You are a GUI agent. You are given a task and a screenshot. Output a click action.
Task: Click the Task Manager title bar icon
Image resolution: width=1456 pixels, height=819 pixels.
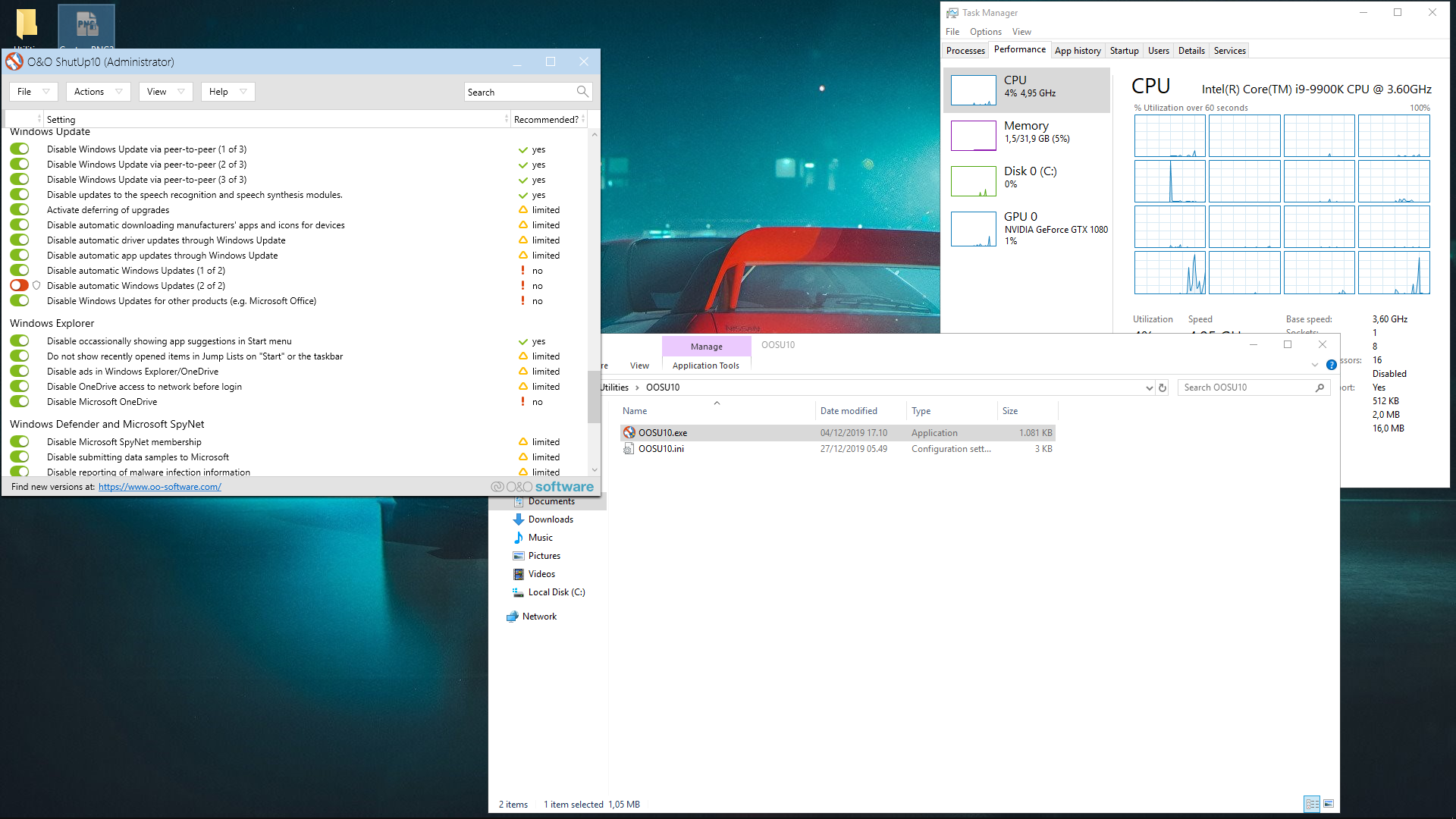point(952,13)
